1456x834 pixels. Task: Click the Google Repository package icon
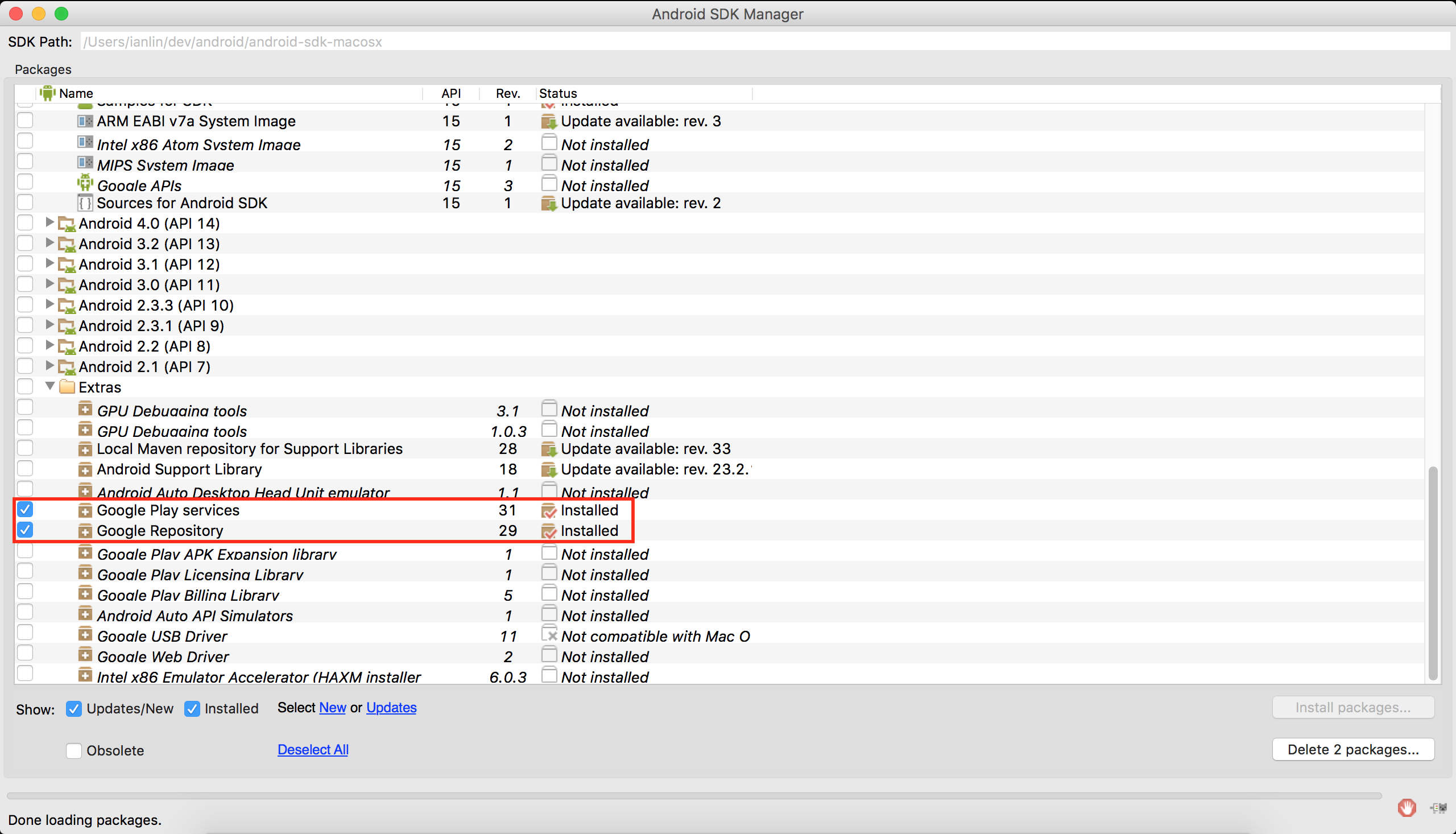click(x=85, y=531)
